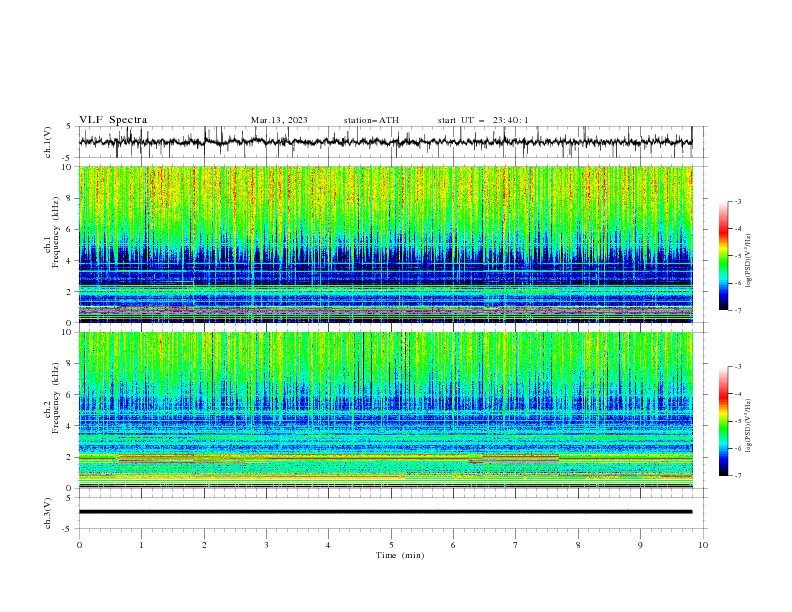
Task: Click the ch.3 flat waveform trace
Action: (x=385, y=512)
